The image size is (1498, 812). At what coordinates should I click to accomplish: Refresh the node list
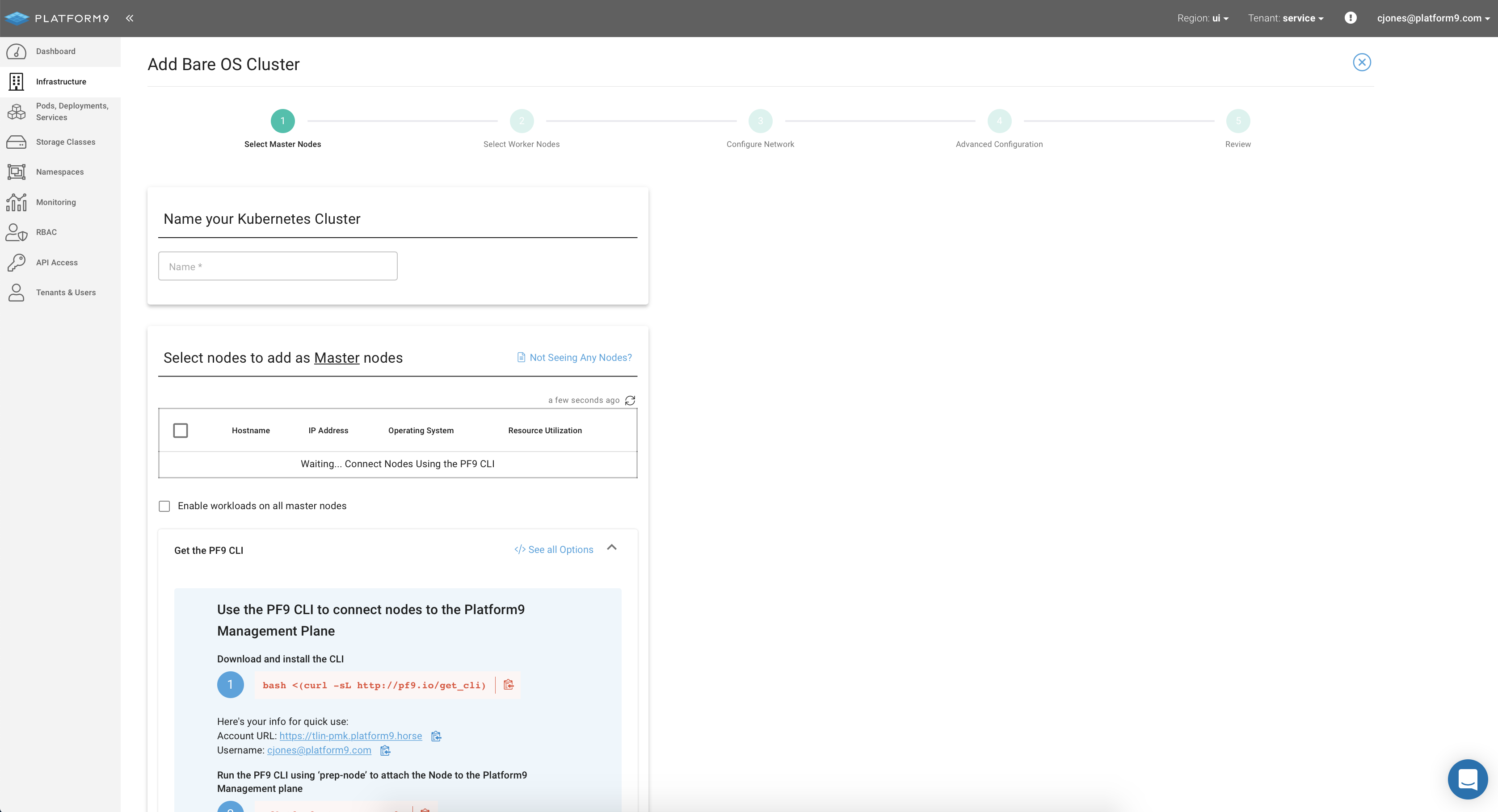click(630, 401)
